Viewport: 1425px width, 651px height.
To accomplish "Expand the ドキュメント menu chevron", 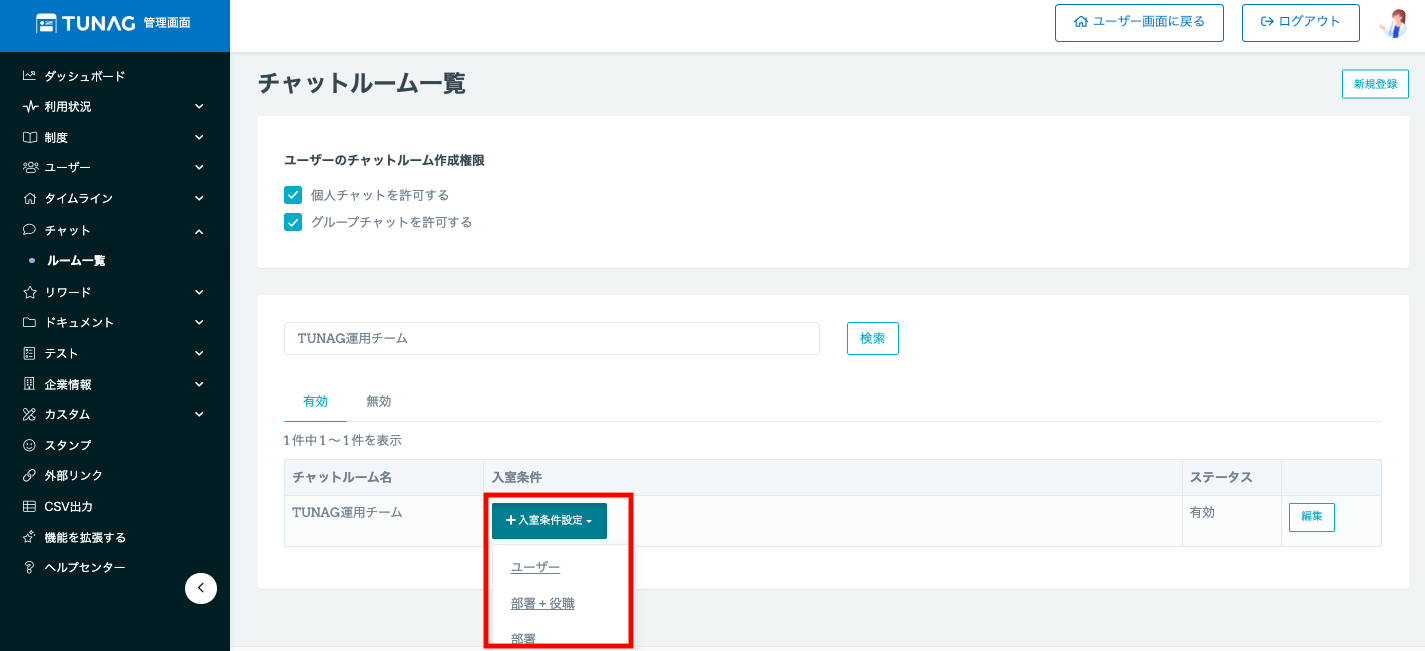I will point(199,322).
